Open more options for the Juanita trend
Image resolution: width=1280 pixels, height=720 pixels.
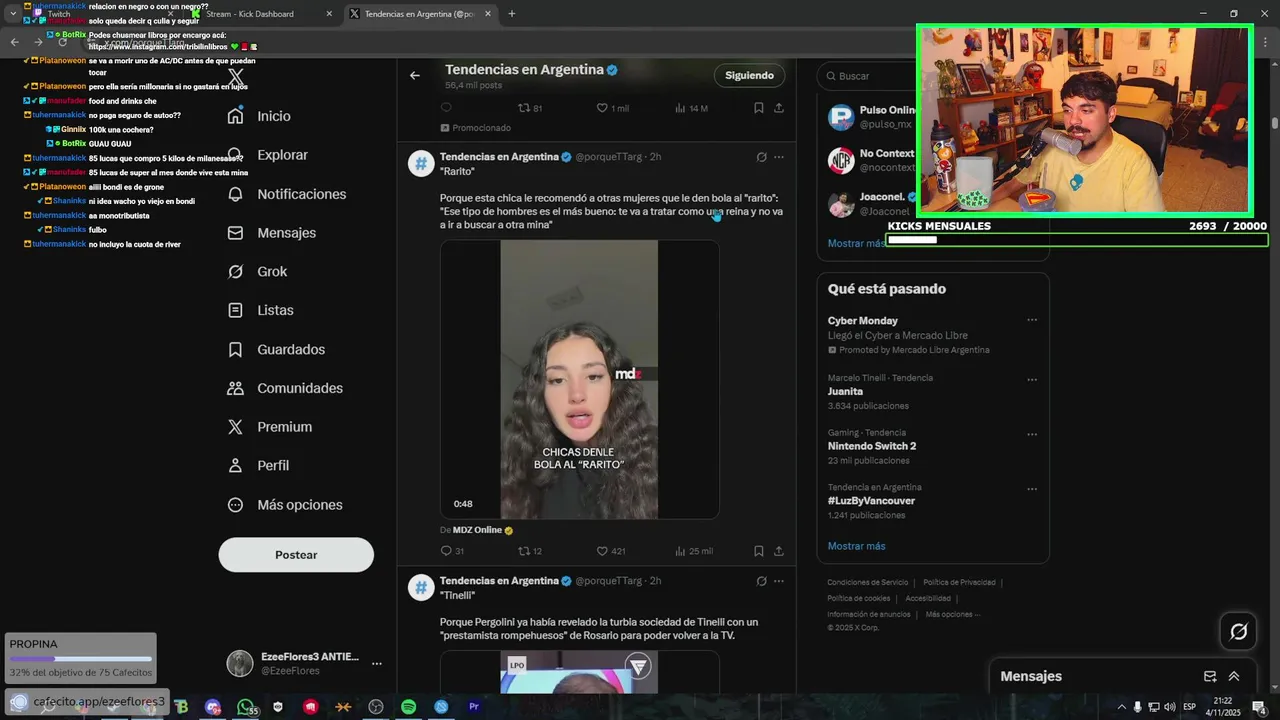(x=1032, y=380)
